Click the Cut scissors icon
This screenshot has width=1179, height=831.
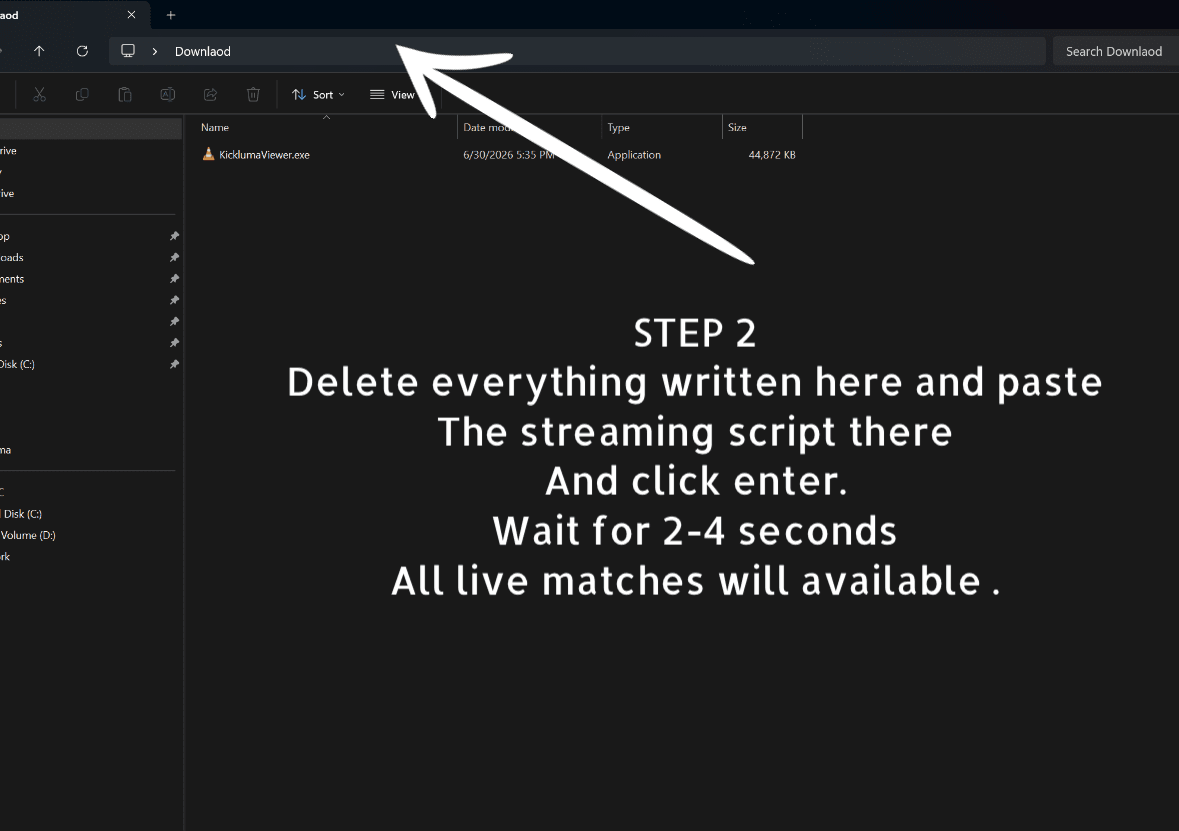[x=39, y=94]
